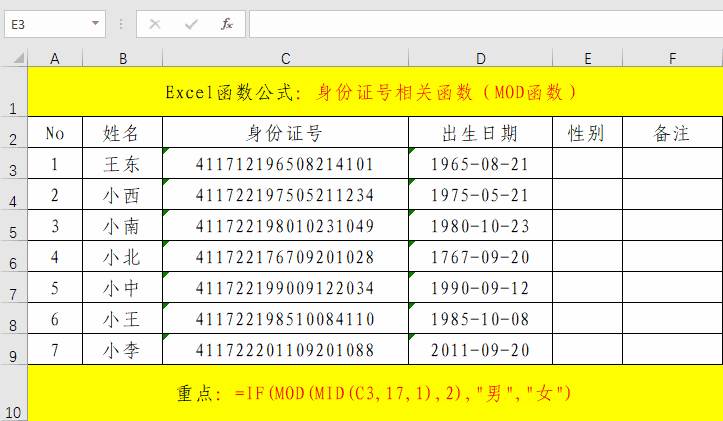
Task: Click the '出生日期' header cell
Action: coord(480,133)
